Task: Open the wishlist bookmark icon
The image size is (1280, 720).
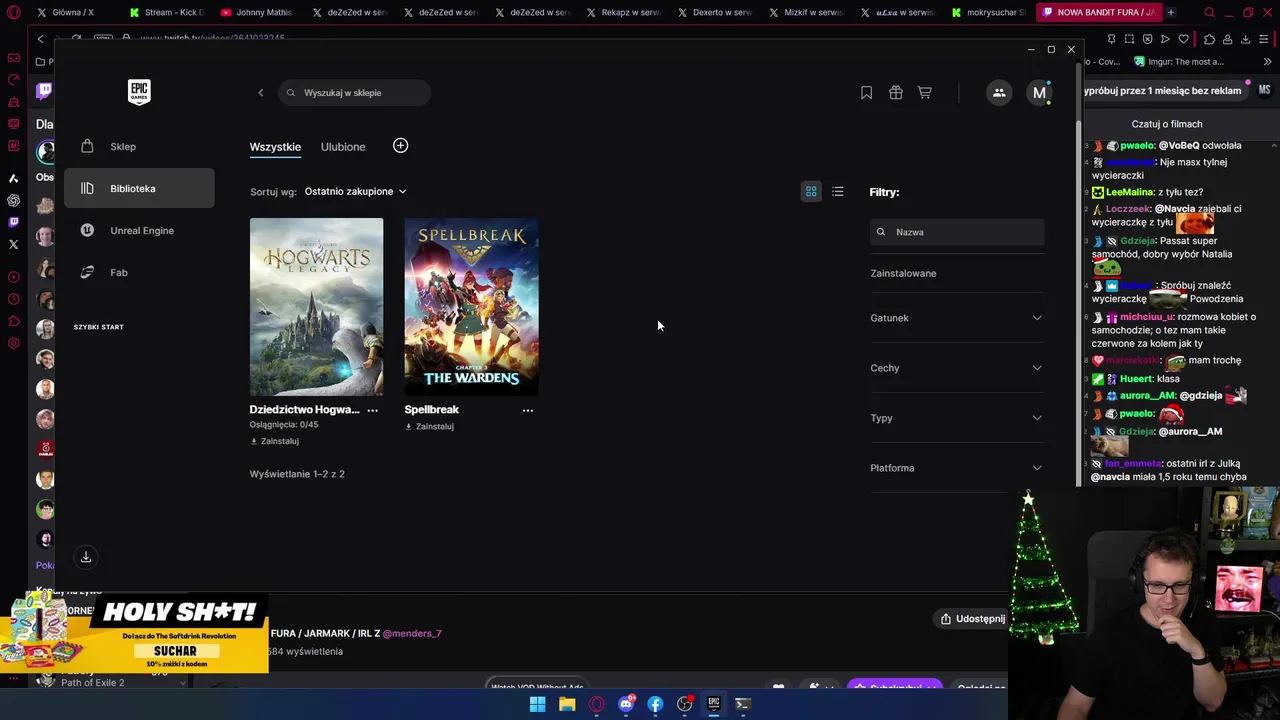Action: coord(866,93)
